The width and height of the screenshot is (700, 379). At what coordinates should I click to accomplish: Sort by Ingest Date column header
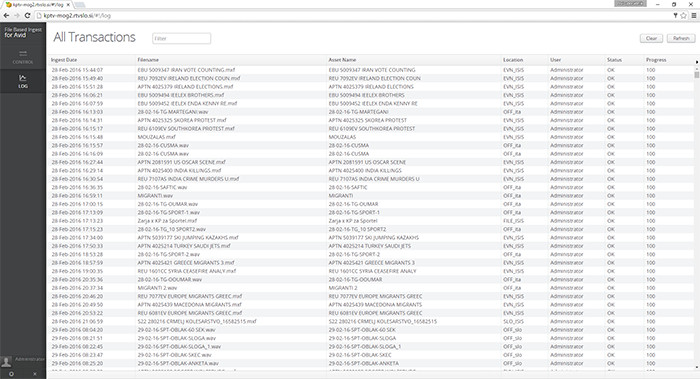point(64,60)
